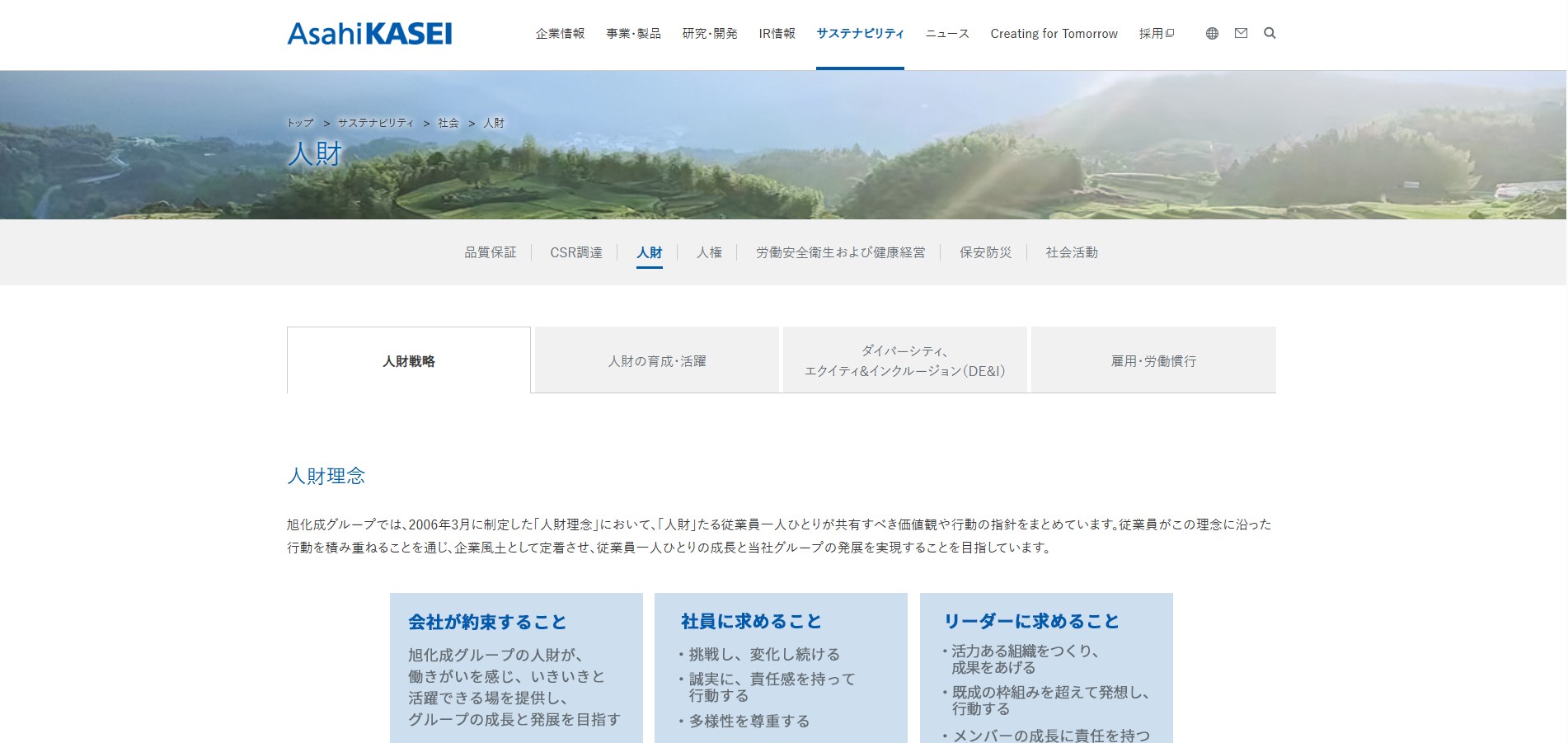Open the 事業・製品 menu
This screenshot has height=743, width=1568.
tap(633, 34)
